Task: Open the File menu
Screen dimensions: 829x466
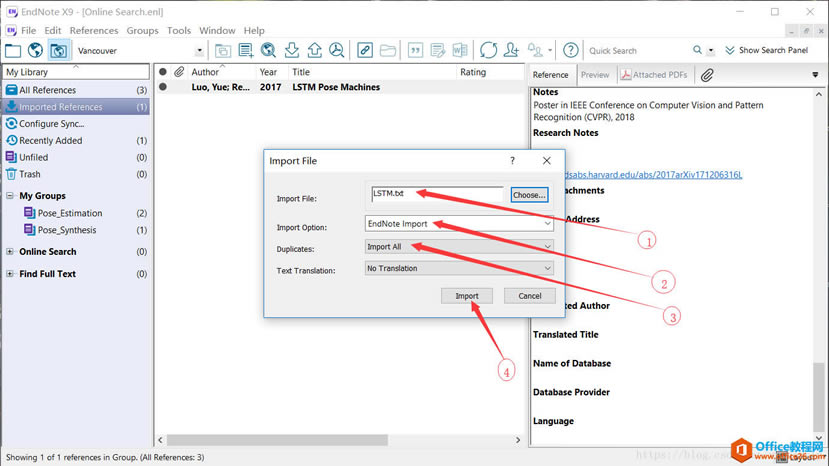Action: click(x=29, y=31)
